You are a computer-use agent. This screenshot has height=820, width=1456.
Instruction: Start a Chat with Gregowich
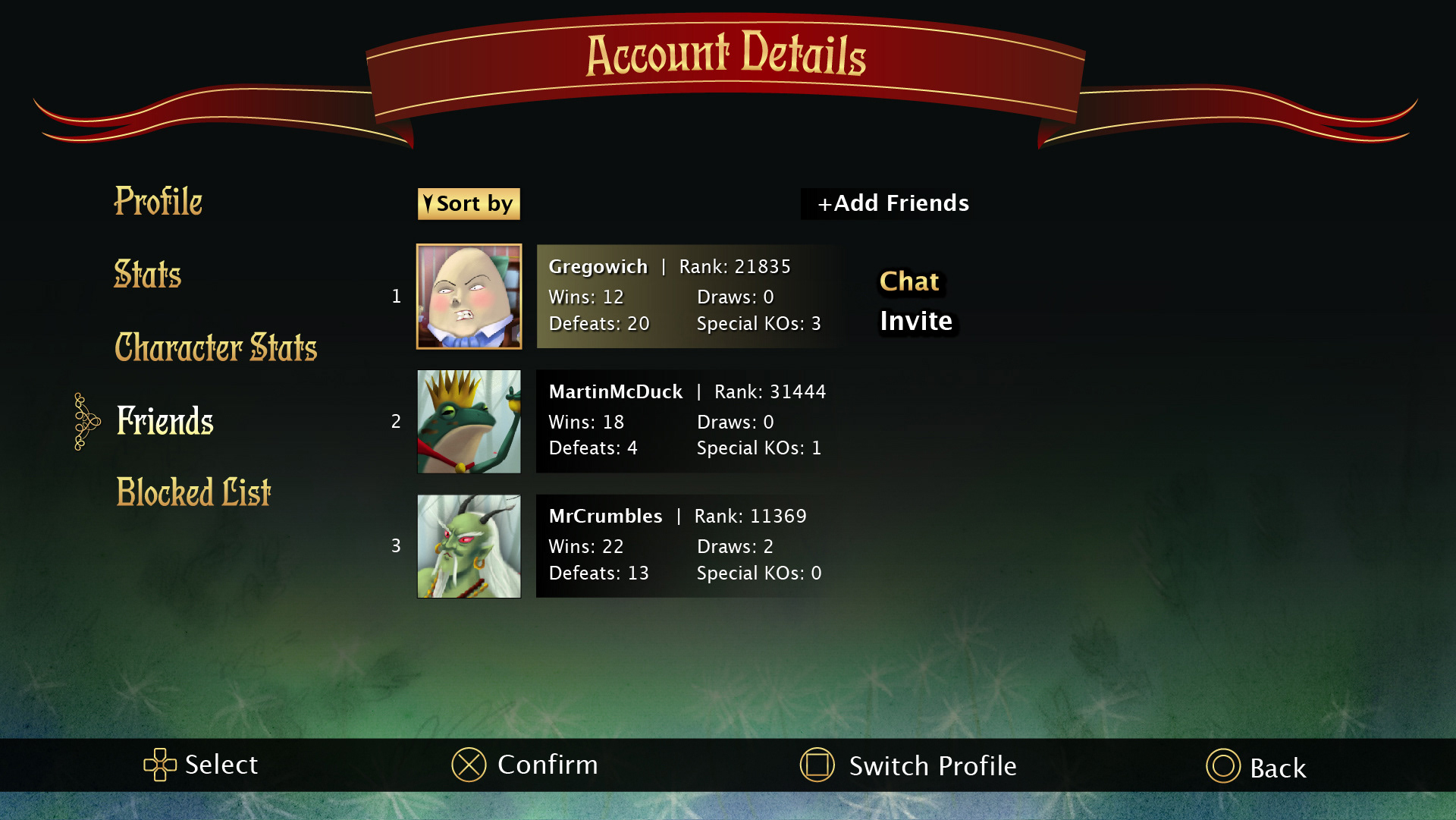[909, 281]
